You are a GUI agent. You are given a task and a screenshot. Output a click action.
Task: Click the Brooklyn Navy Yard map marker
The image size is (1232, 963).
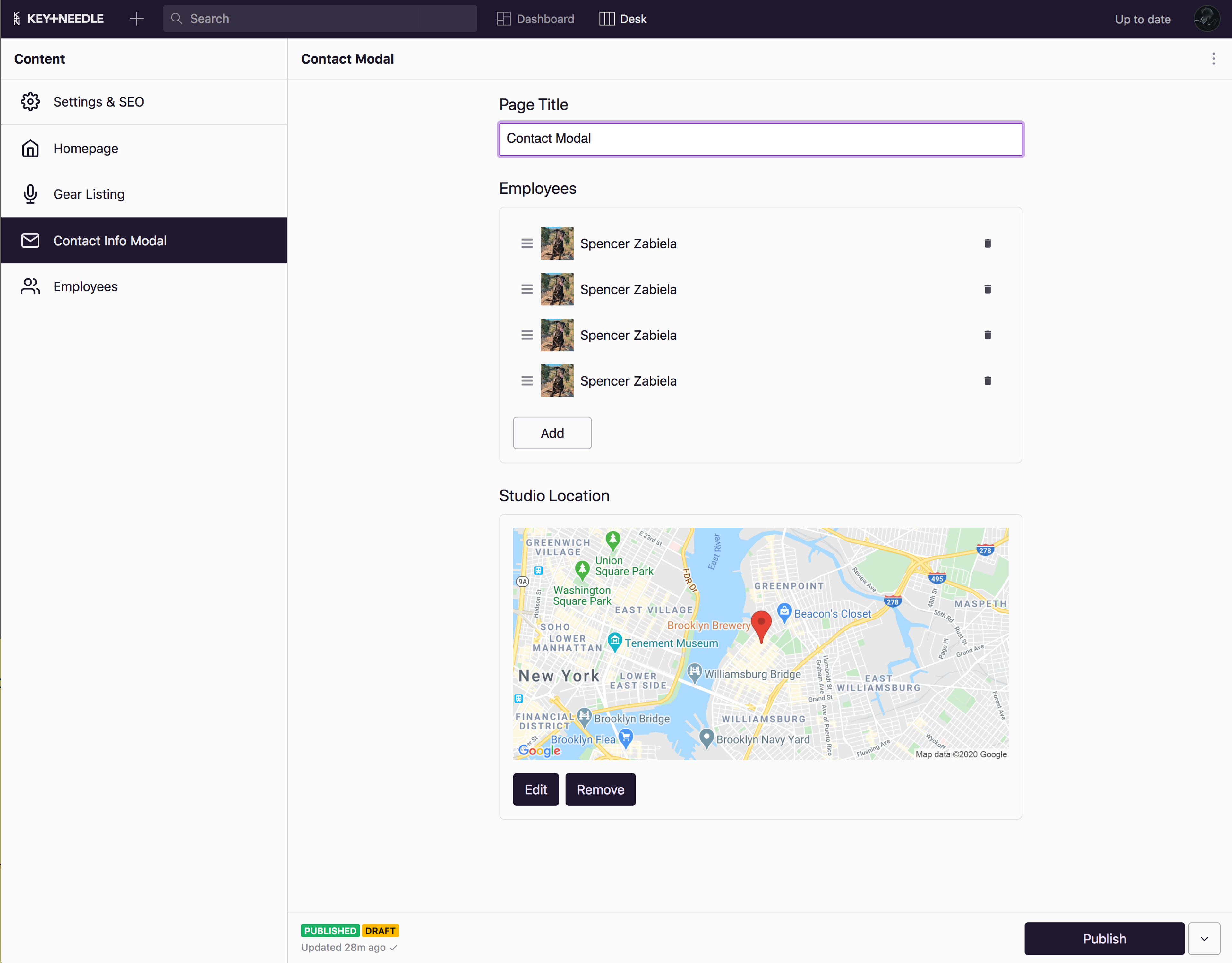coord(706,738)
